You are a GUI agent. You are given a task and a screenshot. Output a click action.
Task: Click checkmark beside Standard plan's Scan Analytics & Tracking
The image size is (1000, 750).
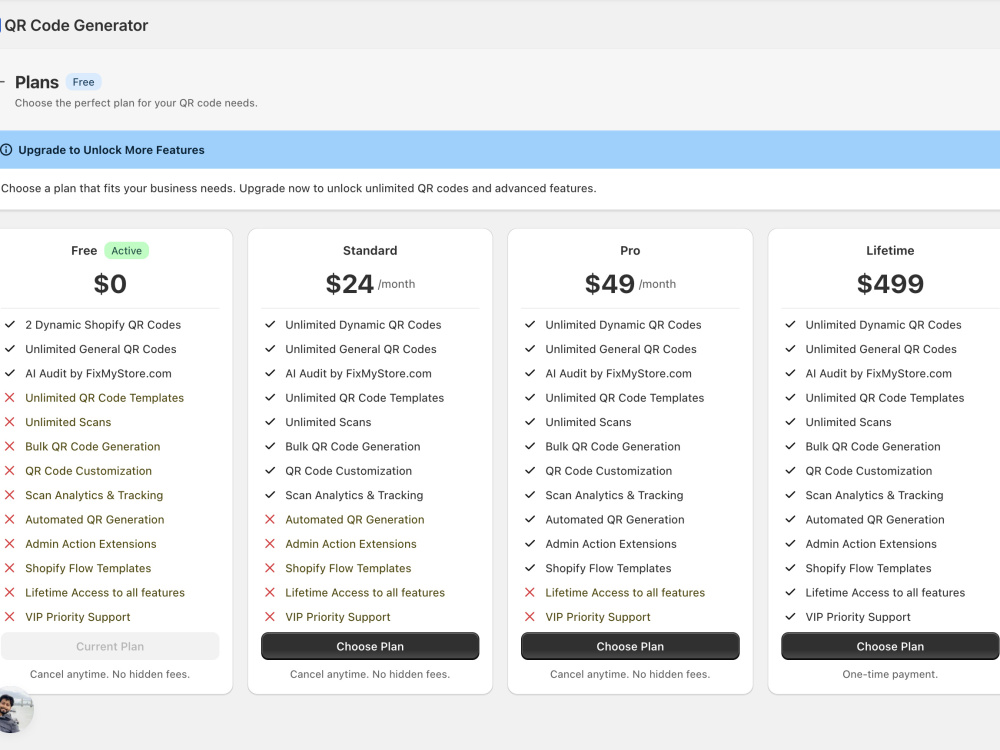pos(270,495)
